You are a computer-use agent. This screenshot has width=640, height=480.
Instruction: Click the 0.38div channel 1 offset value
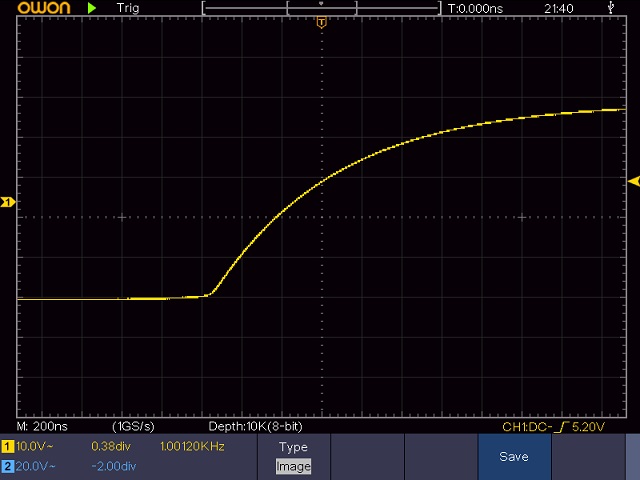pyautogui.click(x=111, y=446)
